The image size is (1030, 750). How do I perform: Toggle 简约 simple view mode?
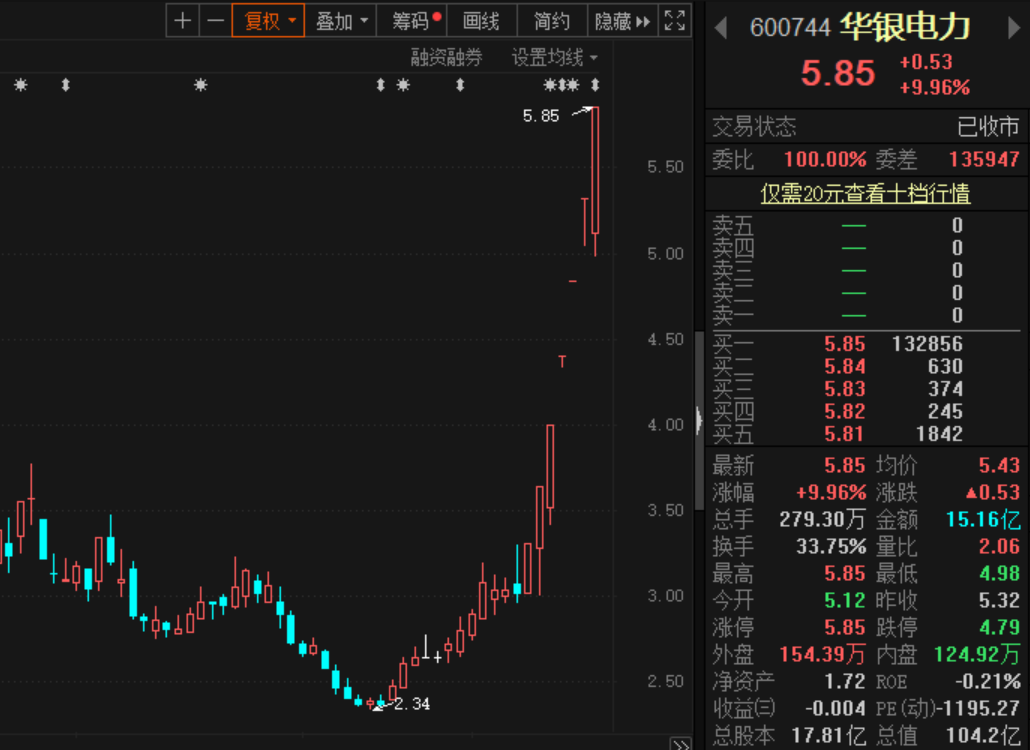click(552, 20)
